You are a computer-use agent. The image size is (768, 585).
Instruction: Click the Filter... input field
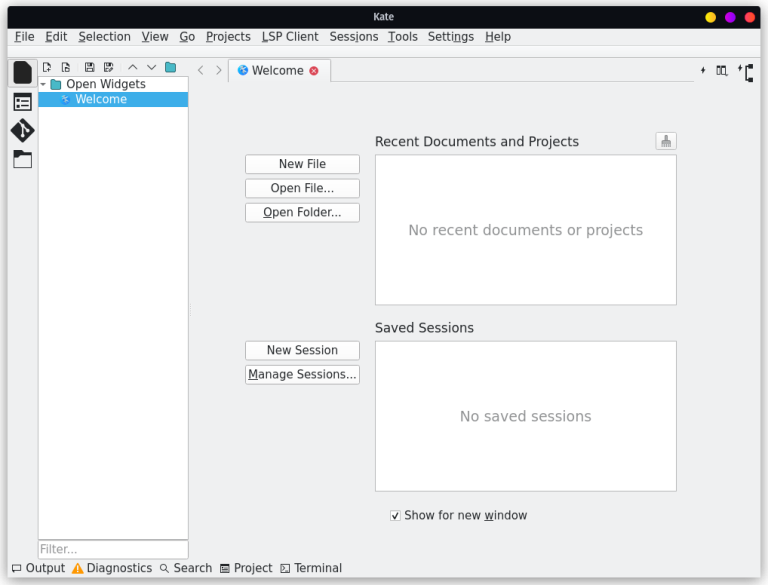pos(112,549)
